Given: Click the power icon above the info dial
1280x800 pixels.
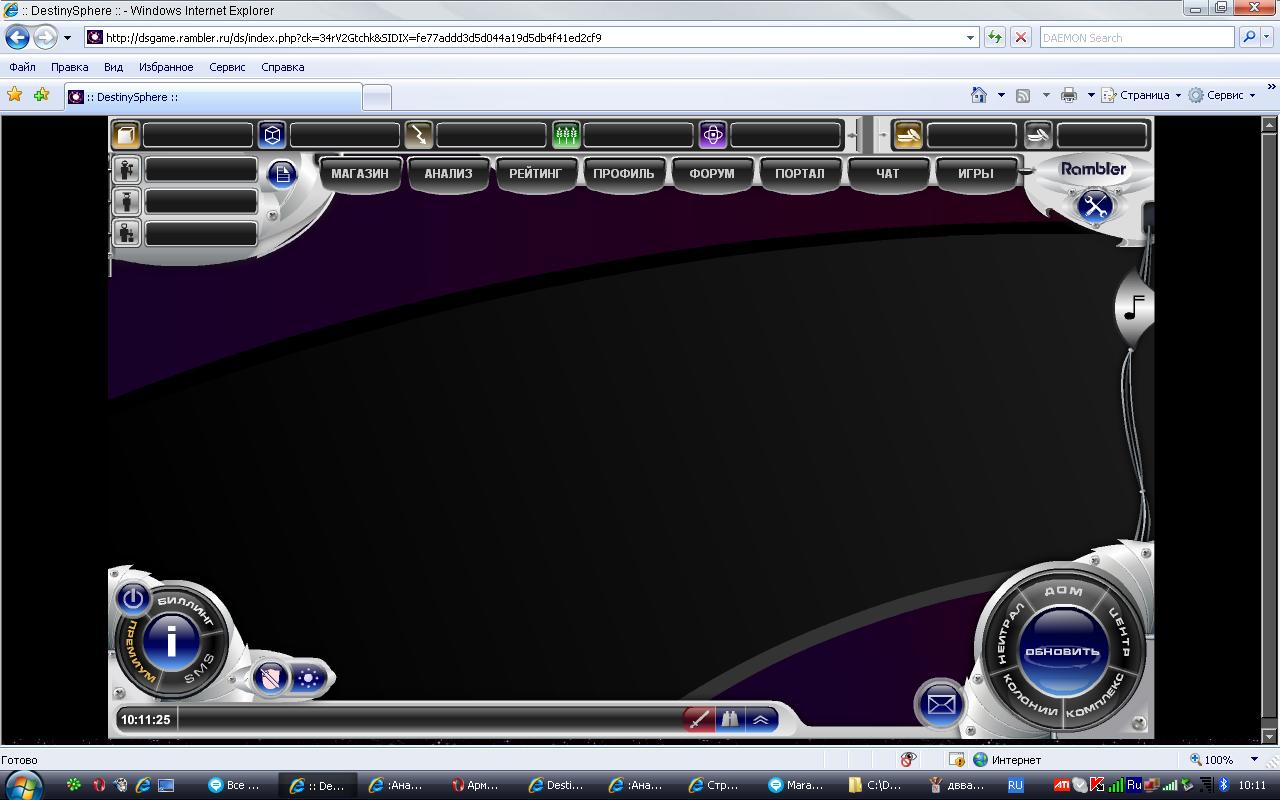Looking at the screenshot, I should 133,599.
